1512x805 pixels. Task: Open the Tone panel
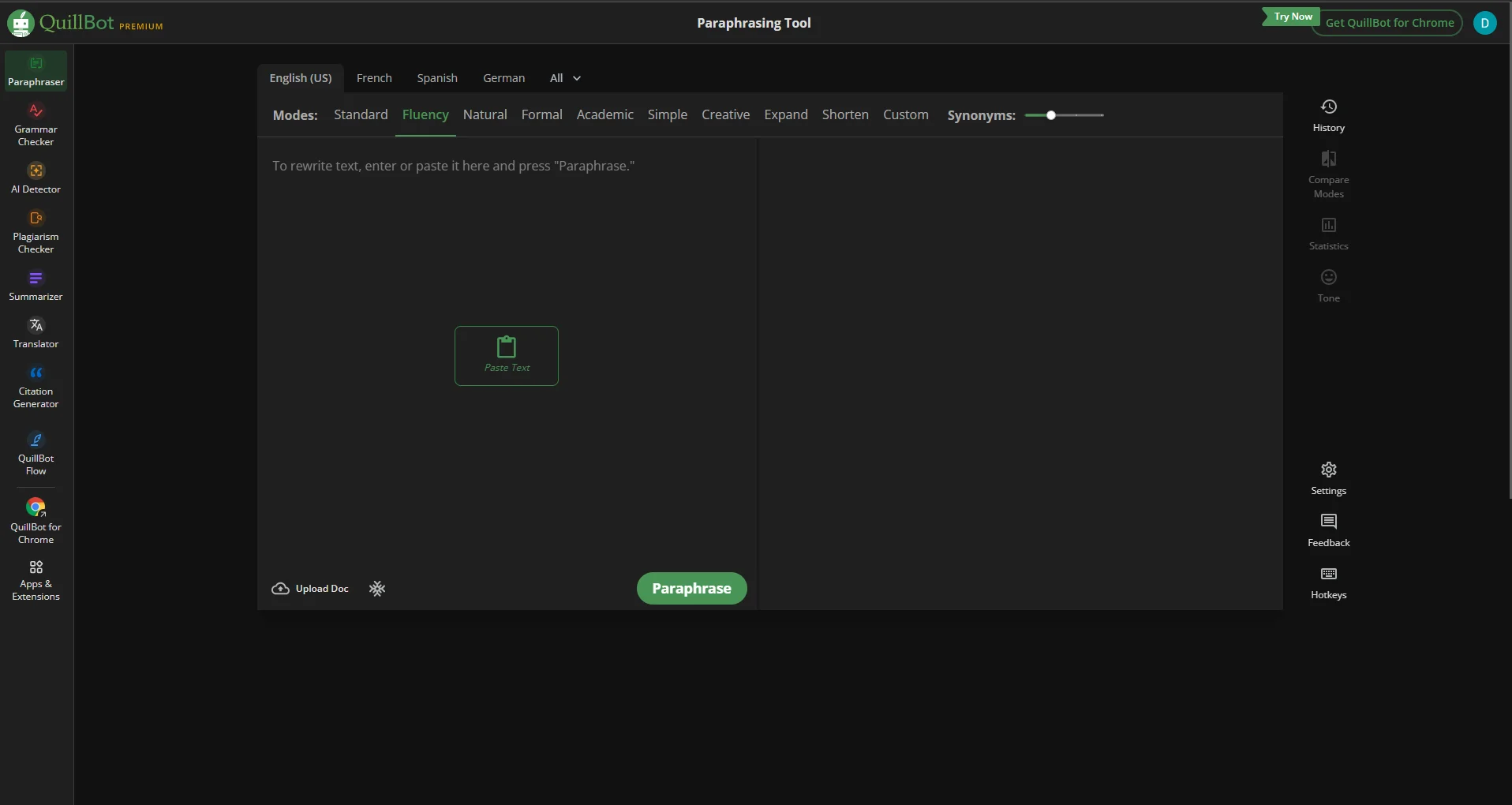pyautogui.click(x=1329, y=286)
